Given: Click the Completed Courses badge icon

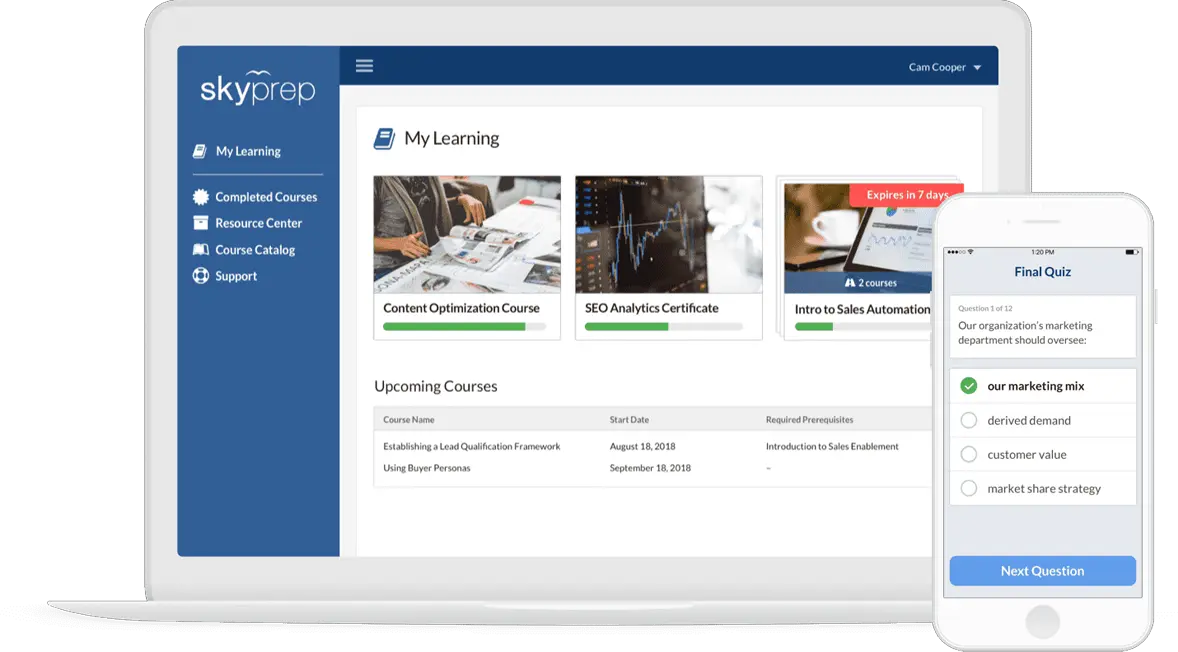Looking at the screenshot, I should 201,197.
